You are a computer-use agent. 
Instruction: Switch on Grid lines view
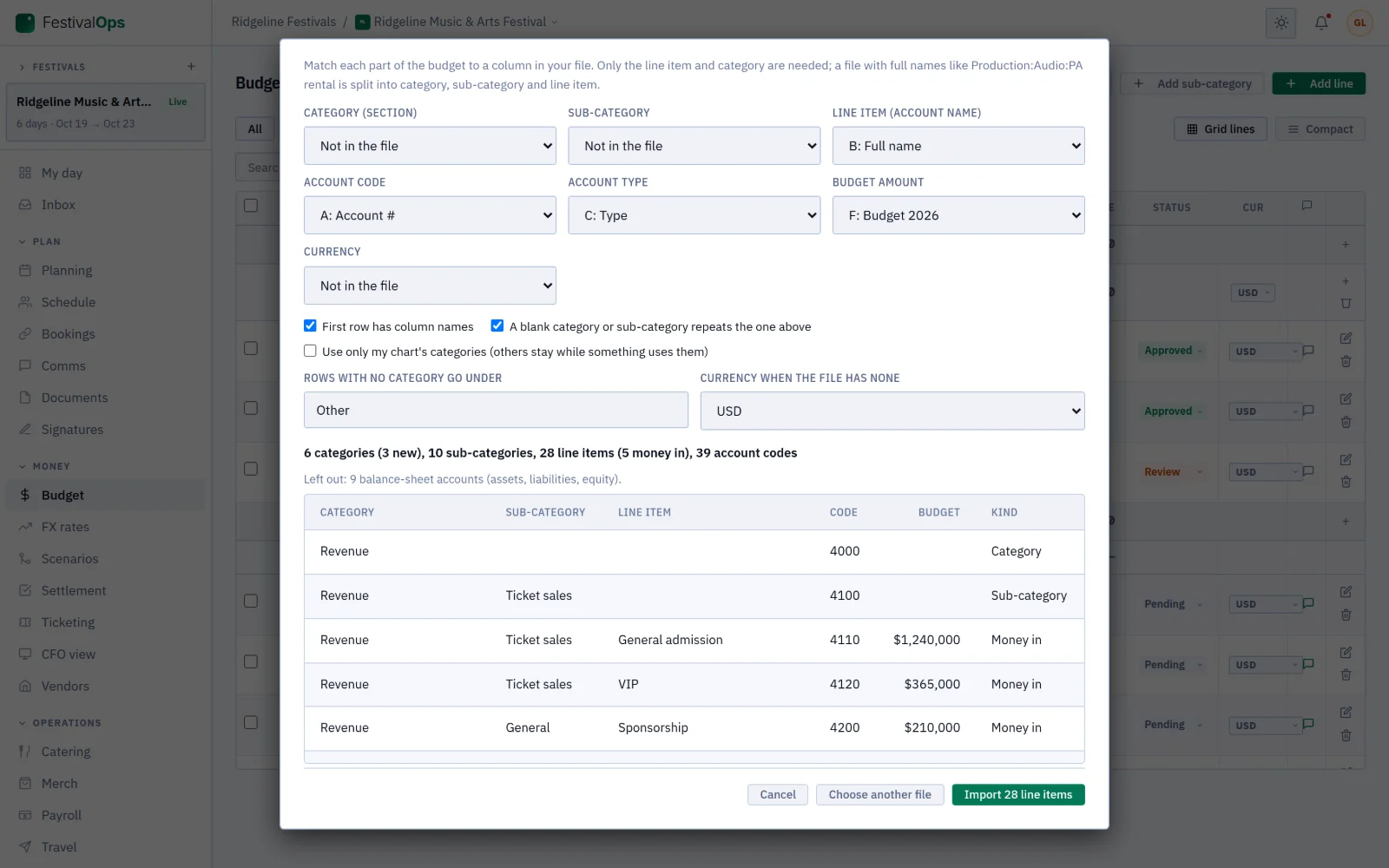1221,128
